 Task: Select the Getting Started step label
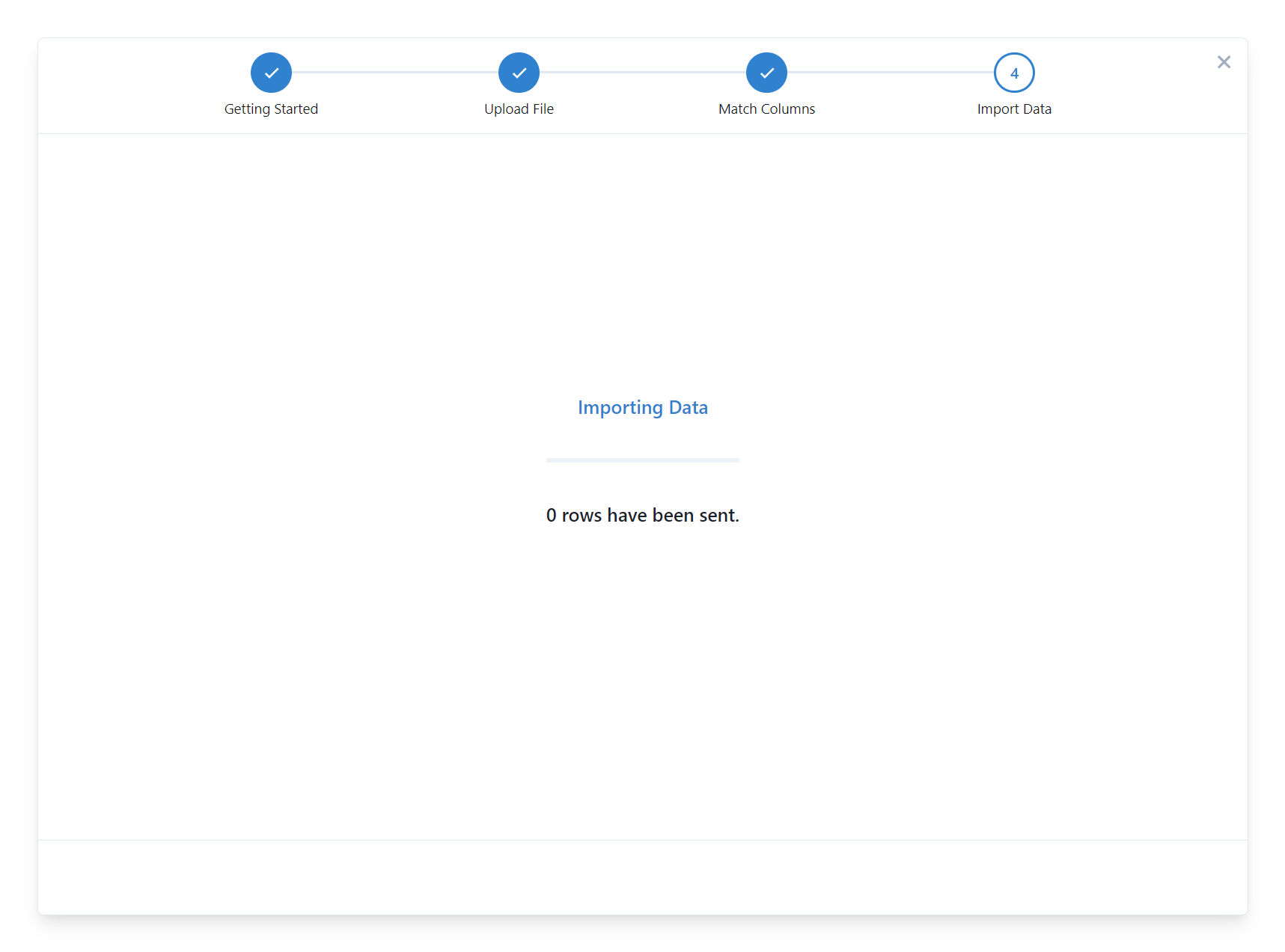[271, 109]
